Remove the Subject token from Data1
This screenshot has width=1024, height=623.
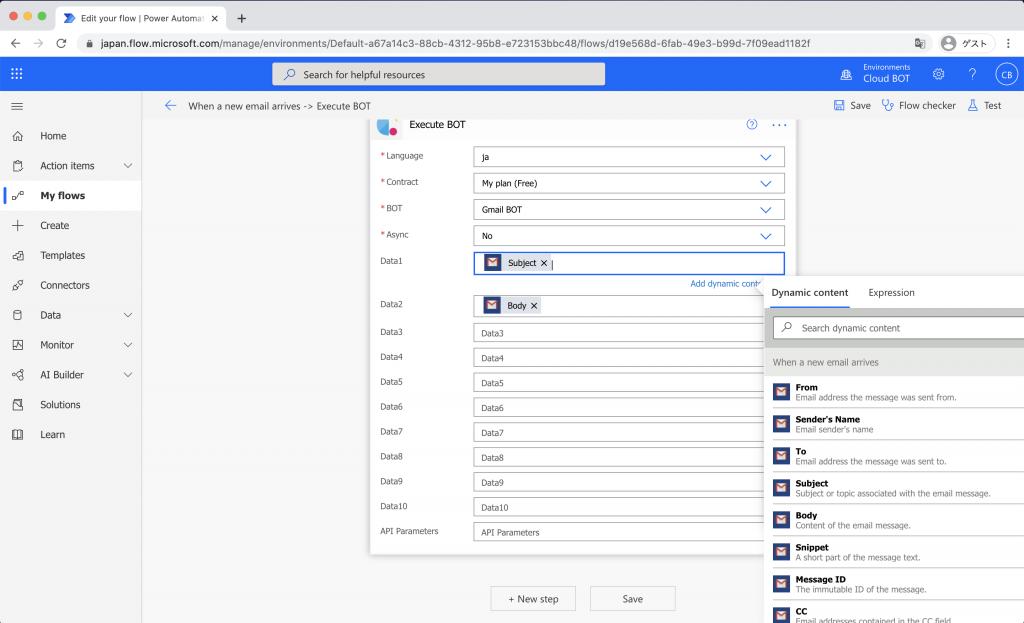[x=544, y=263]
